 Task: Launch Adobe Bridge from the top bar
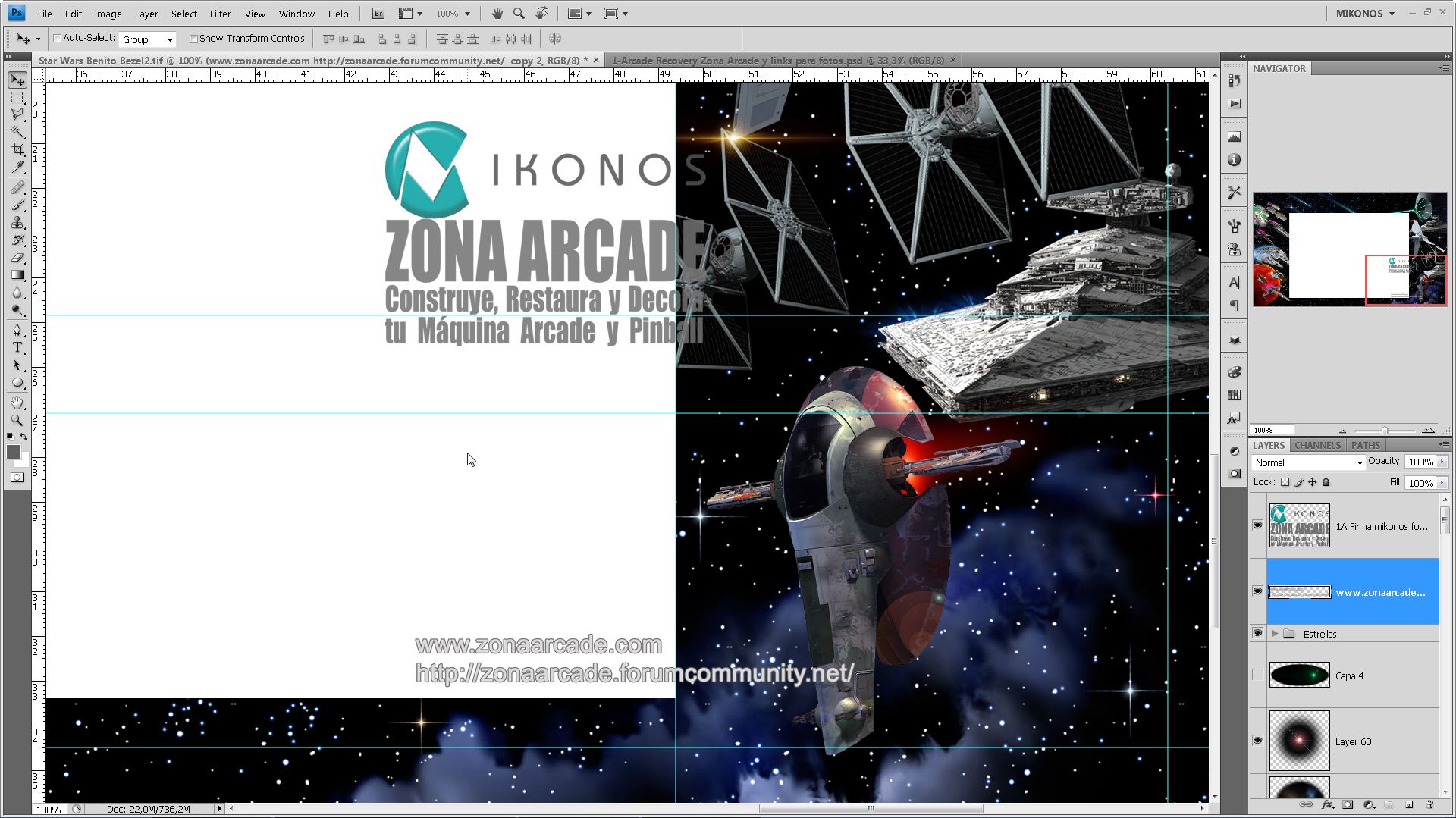coord(378,14)
